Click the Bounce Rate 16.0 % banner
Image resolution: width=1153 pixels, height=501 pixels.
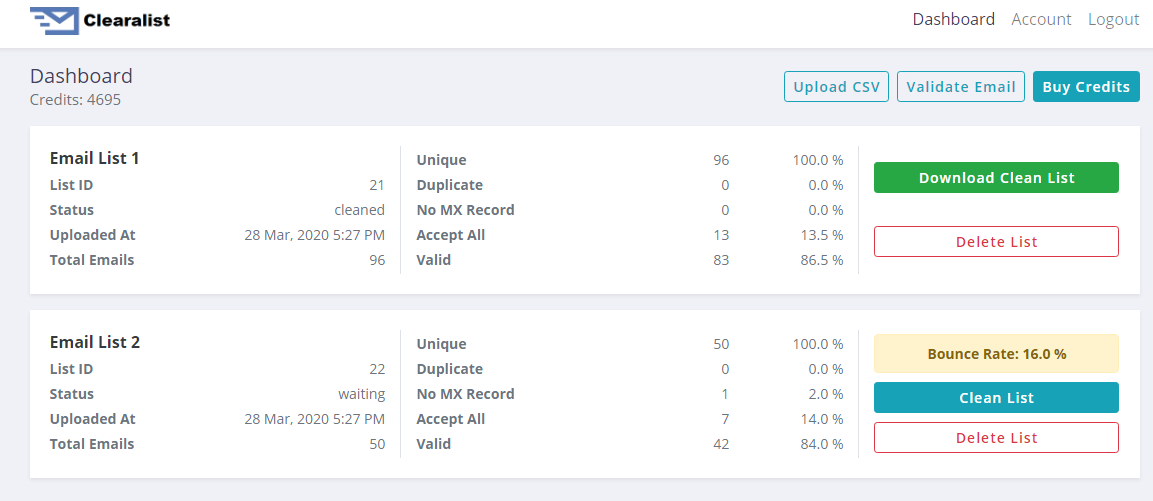click(x=996, y=354)
